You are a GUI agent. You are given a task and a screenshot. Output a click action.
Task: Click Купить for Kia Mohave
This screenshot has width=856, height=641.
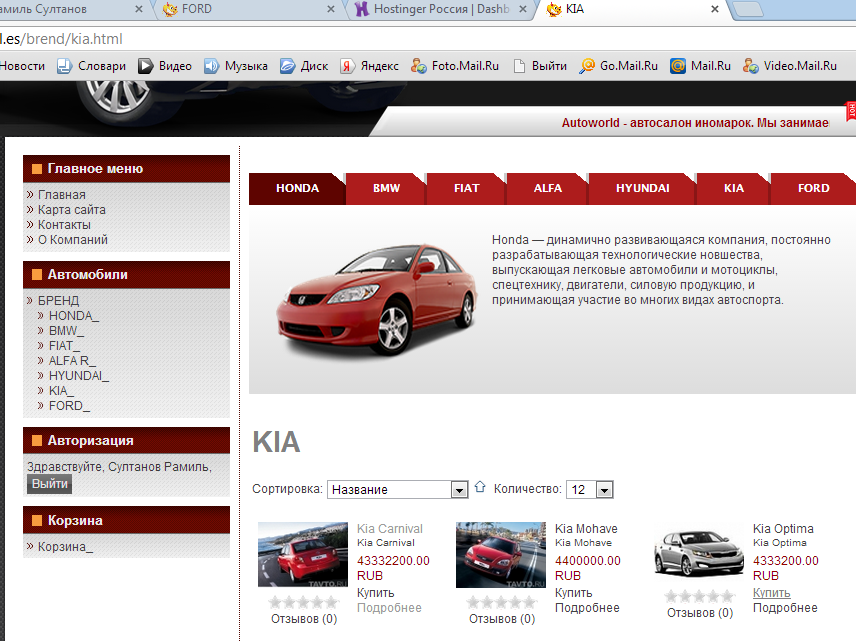574,593
